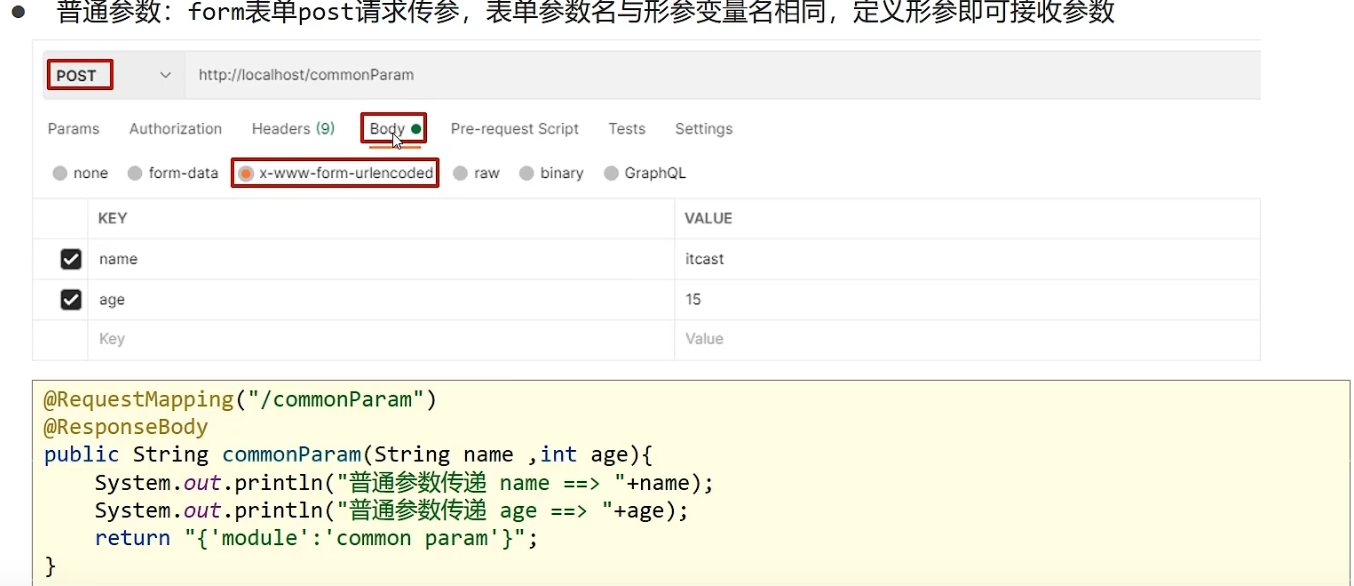The width and height of the screenshot is (1354, 586).
Task: Click the itcast value cell
Action: (x=967, y=259)
